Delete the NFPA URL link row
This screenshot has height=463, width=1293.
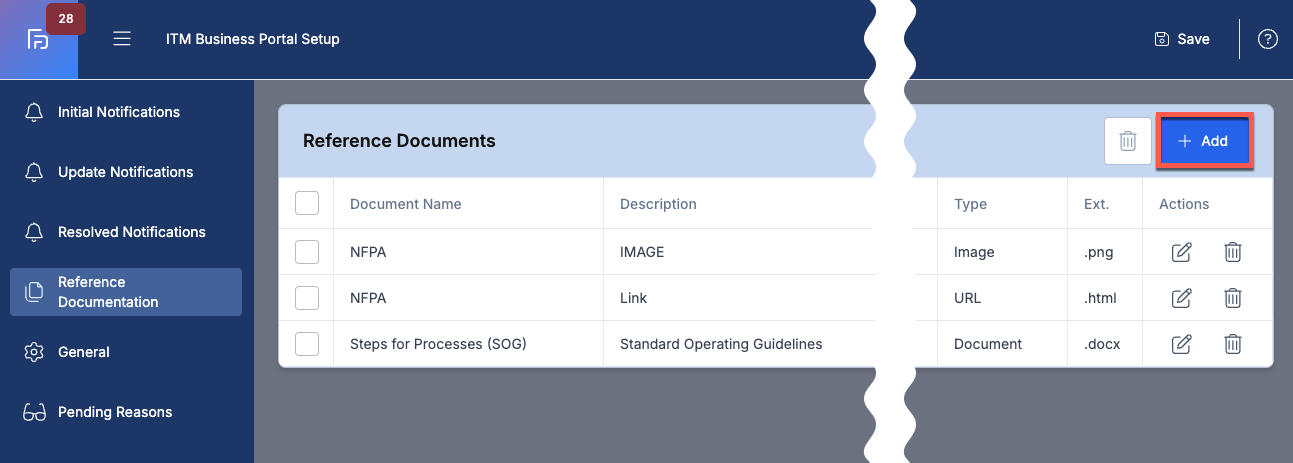pos(1233,298)
